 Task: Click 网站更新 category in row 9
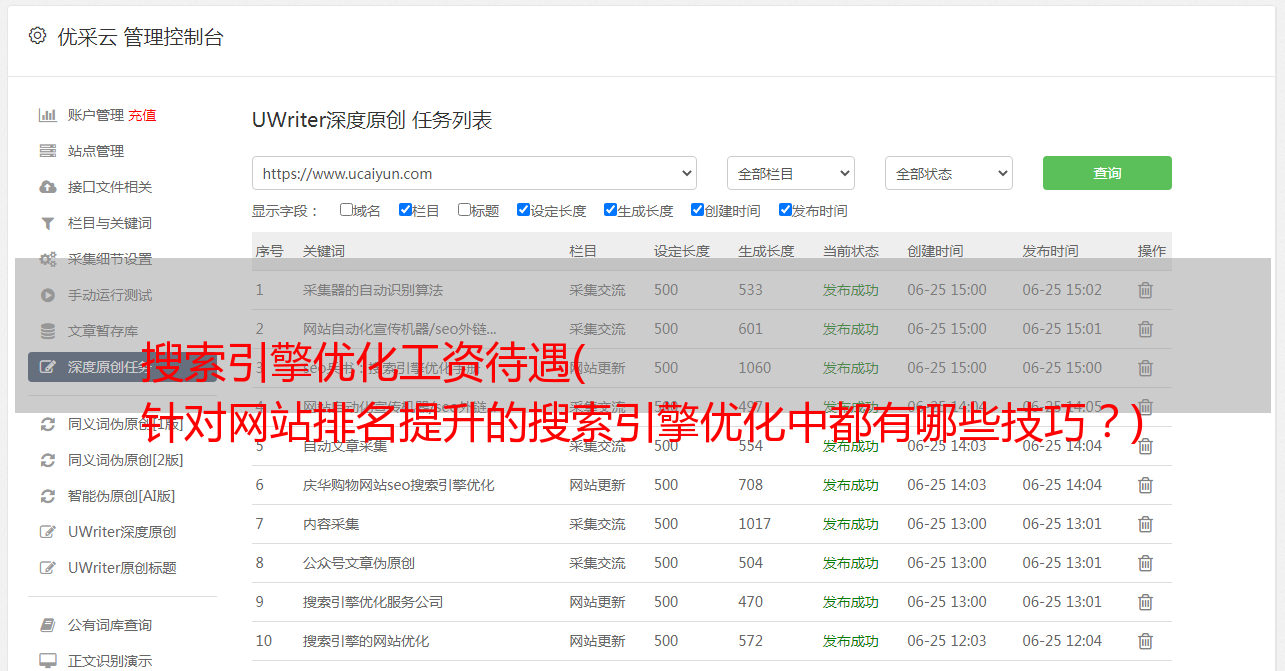click(x=597, y=602)
